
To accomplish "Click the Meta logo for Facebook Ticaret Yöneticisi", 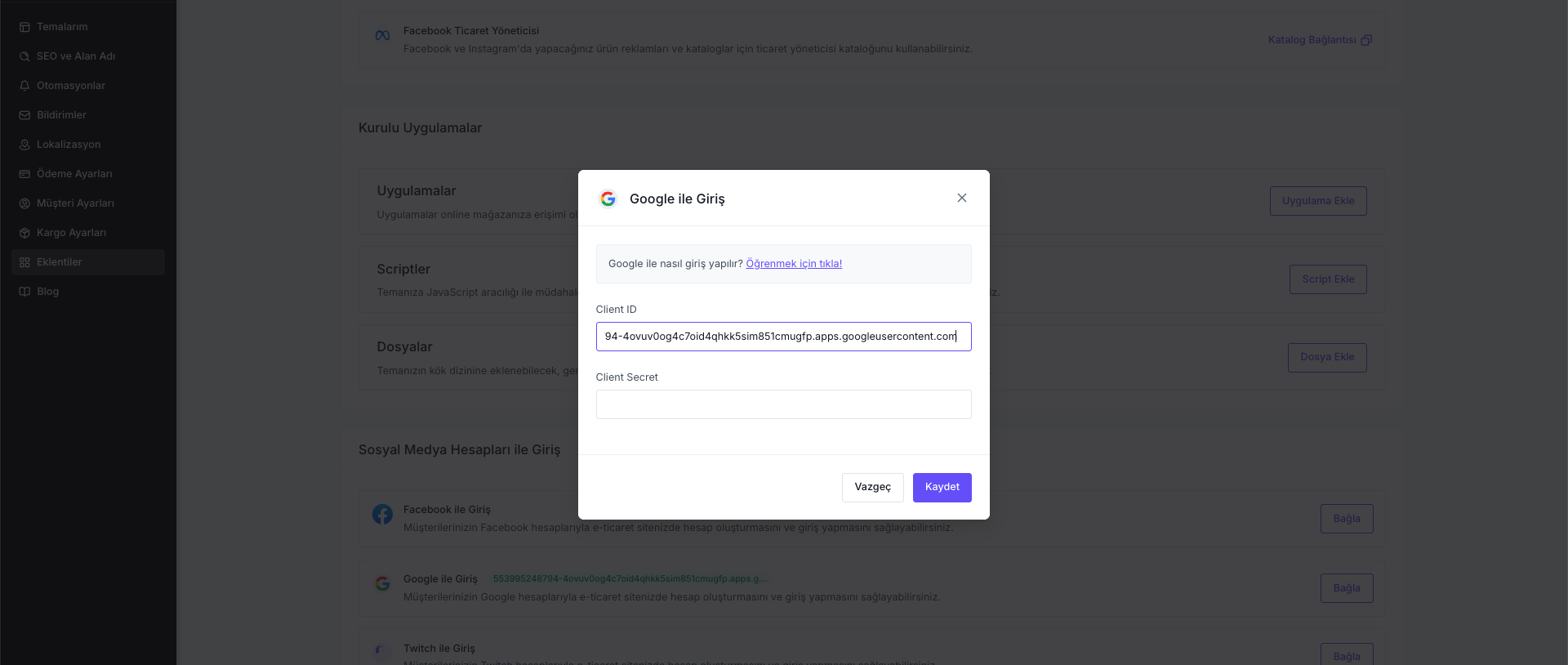I will 382,36.
